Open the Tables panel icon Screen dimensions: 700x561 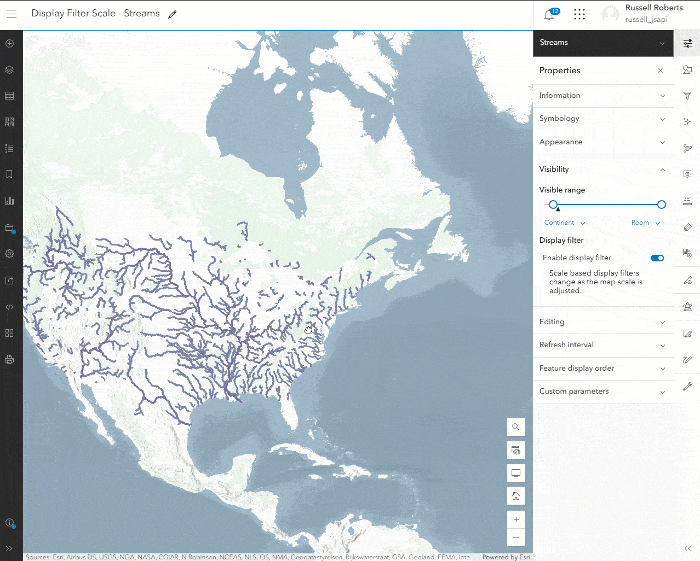coord(9,96)
